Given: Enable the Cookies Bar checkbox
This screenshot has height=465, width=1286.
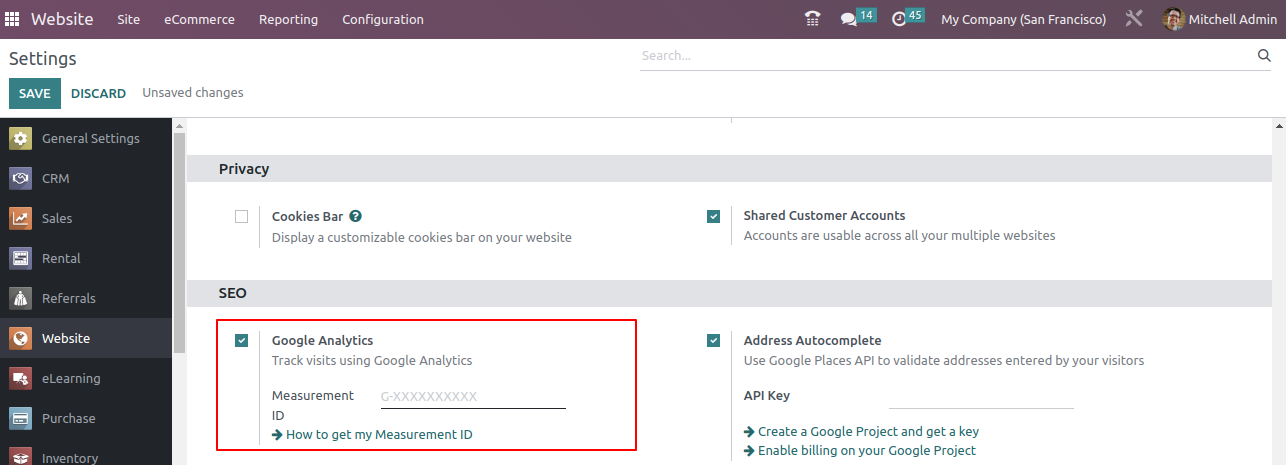Looking at the screenshot, I should (241, 216).
